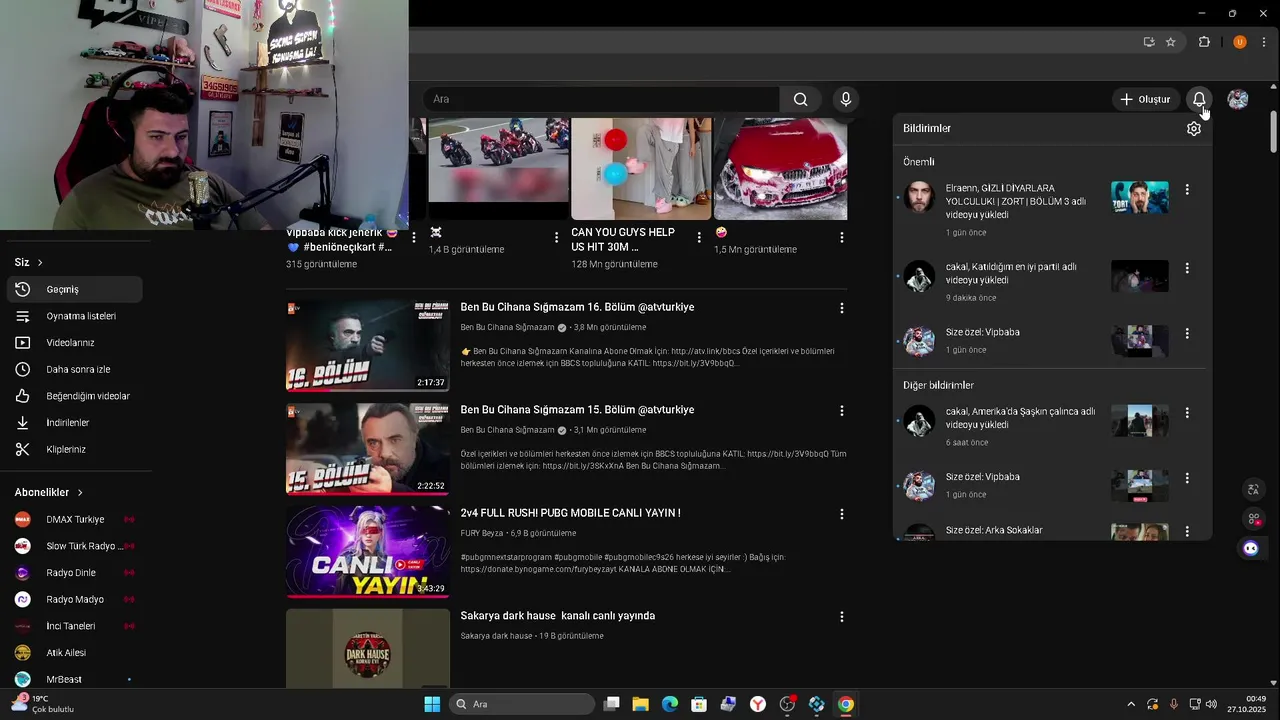This screenshot has height=720, width=1280.
Task: Show hidden system tray icons
Action: coord(1131,704)
